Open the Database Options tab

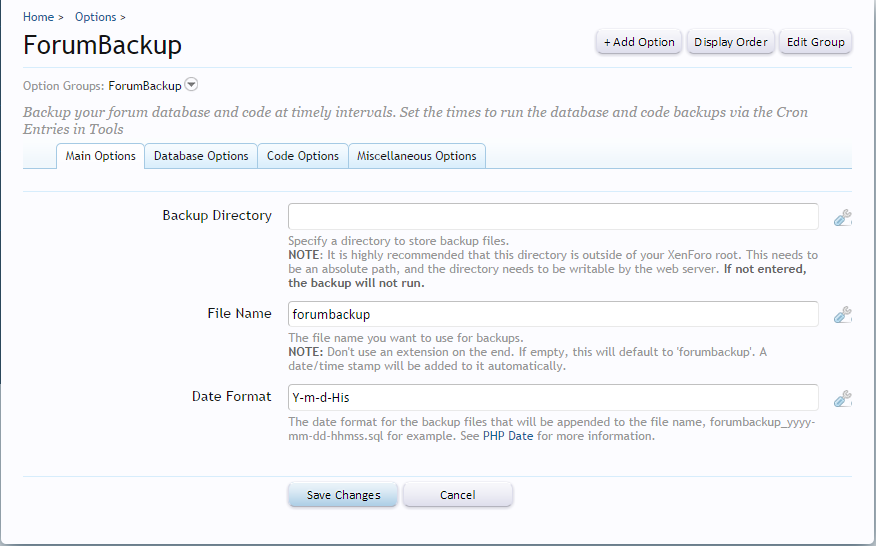(x=201, y=156)
